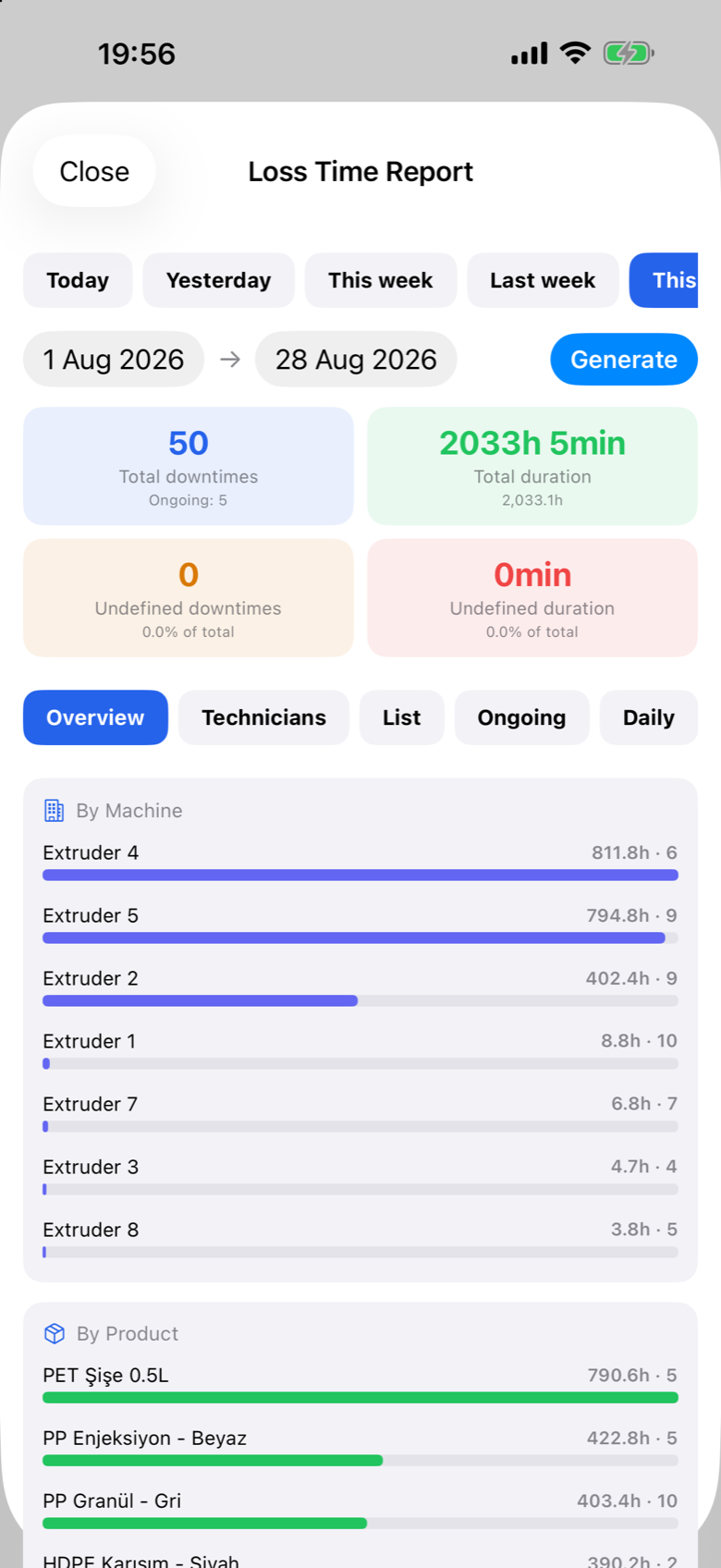This screenshot has height=1568, width=721.
Task: Select the Today range chip
Action: 78,280
